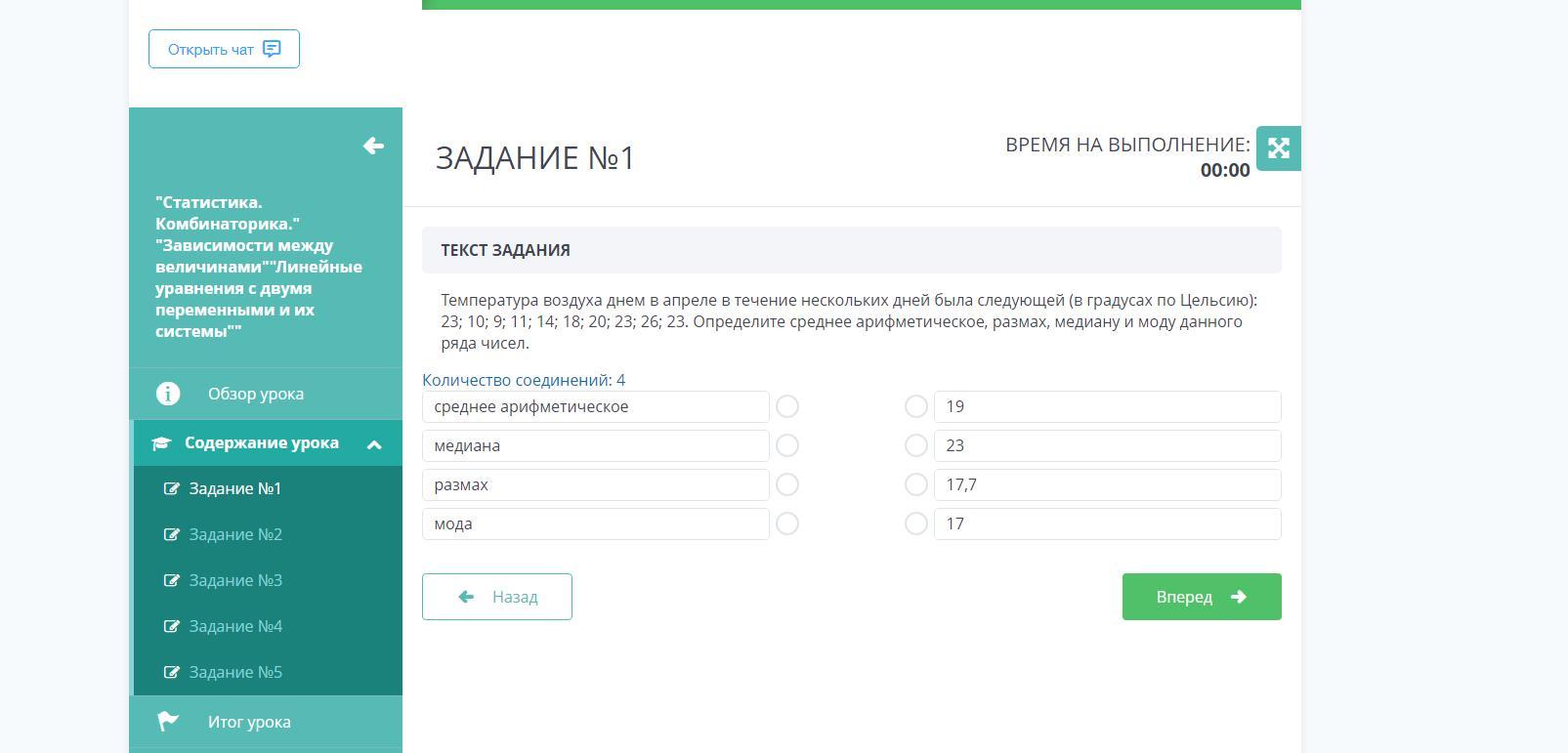Image resolution: width=1568 pixels, height=753 pixels.
Task: Click the edit icon next to Задание №4
Action: pos(171,626)
